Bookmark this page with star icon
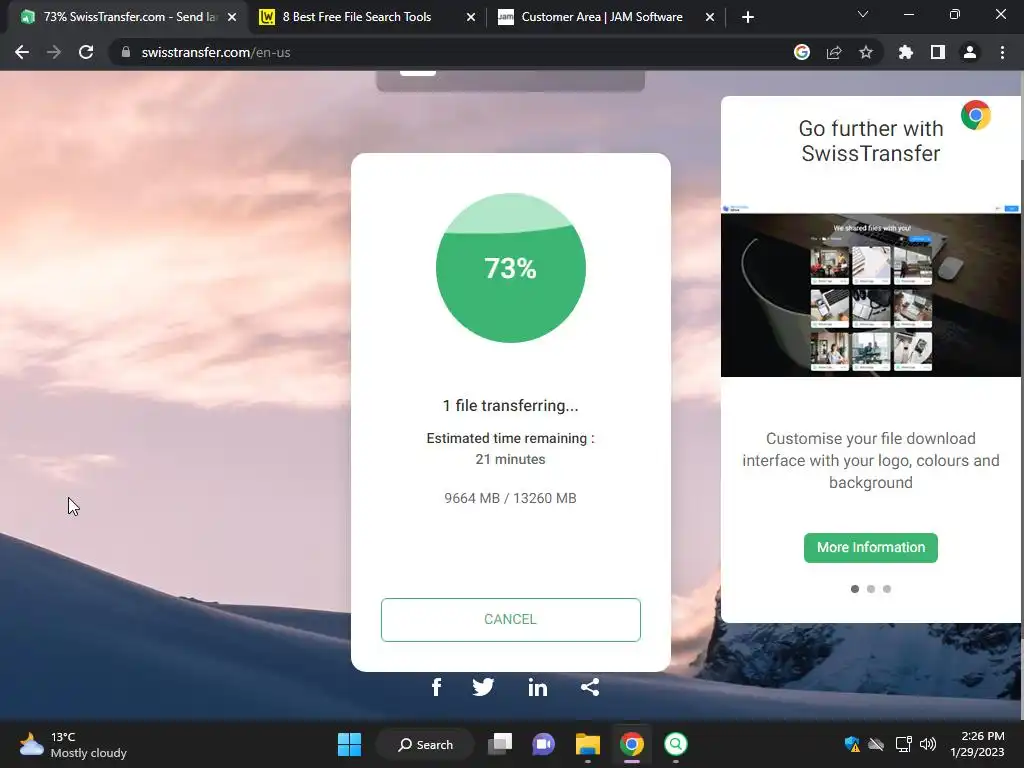Viewport: 1024px width, 768px height. (866, 52)
